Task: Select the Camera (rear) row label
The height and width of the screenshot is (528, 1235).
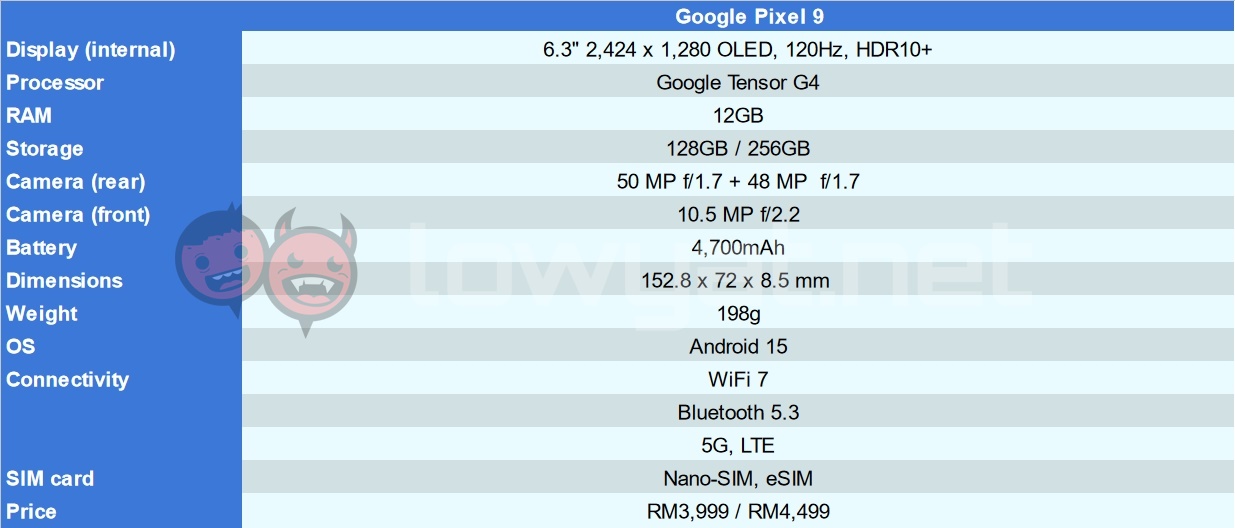Action: pos(75,181)
